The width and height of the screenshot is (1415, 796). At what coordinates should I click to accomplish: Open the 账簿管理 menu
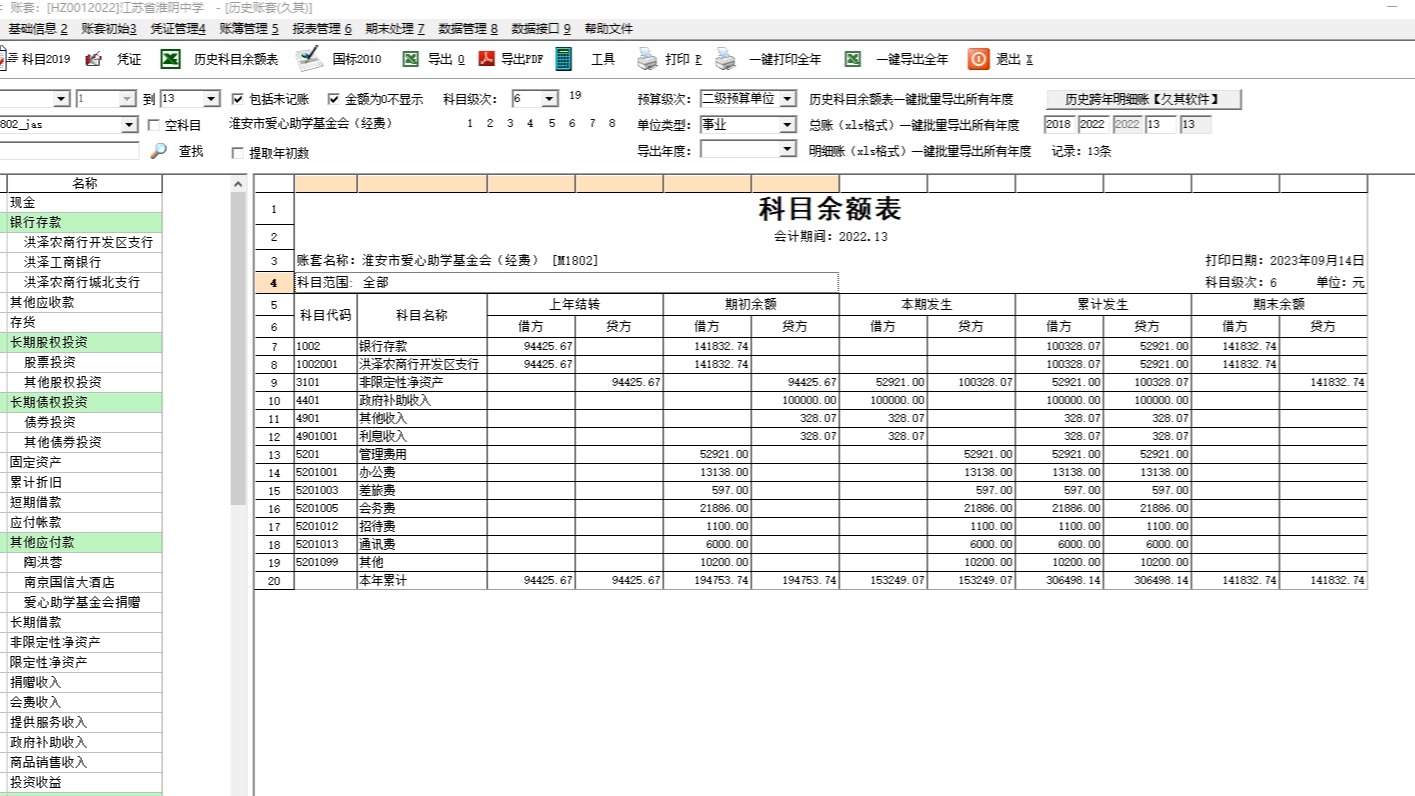tap(249, 29)
